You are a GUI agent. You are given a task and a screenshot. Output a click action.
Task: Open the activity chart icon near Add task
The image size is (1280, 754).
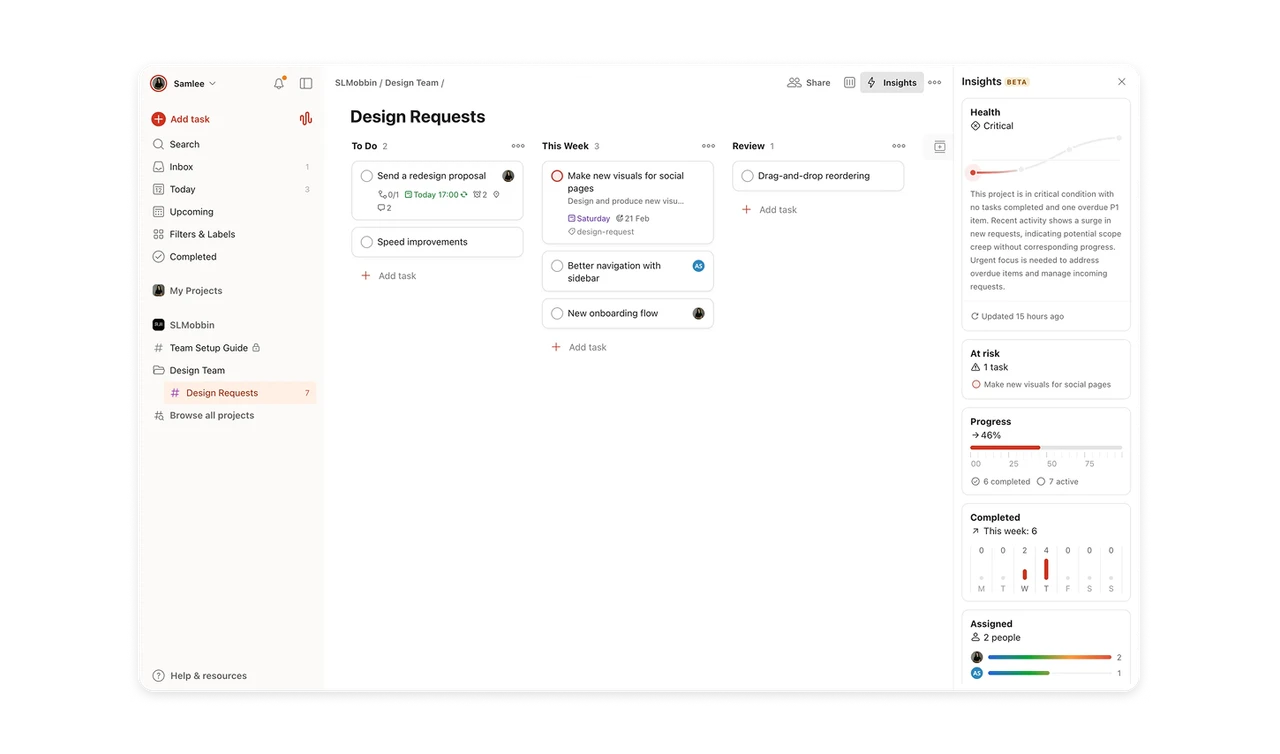305,118
